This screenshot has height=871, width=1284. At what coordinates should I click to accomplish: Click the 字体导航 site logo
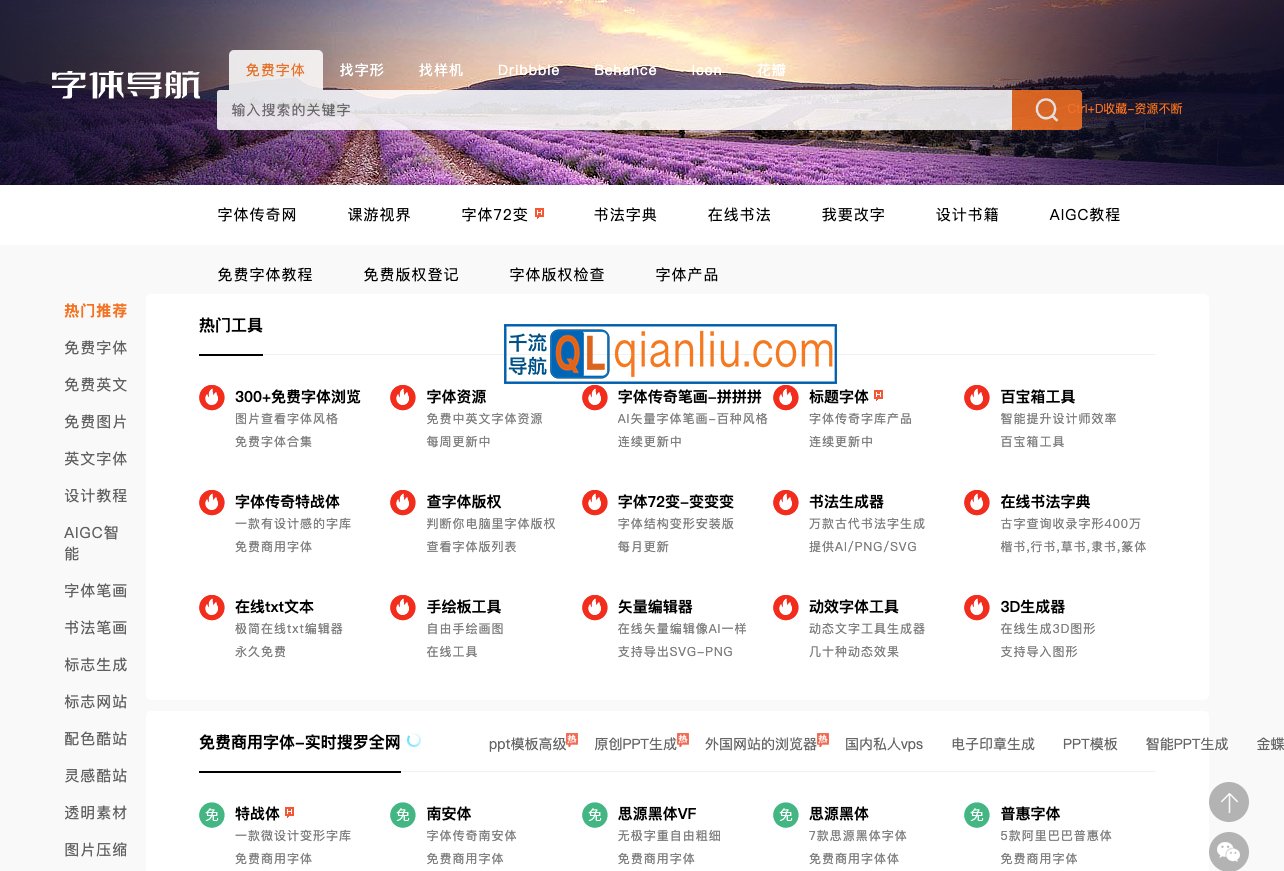(125, 85)
